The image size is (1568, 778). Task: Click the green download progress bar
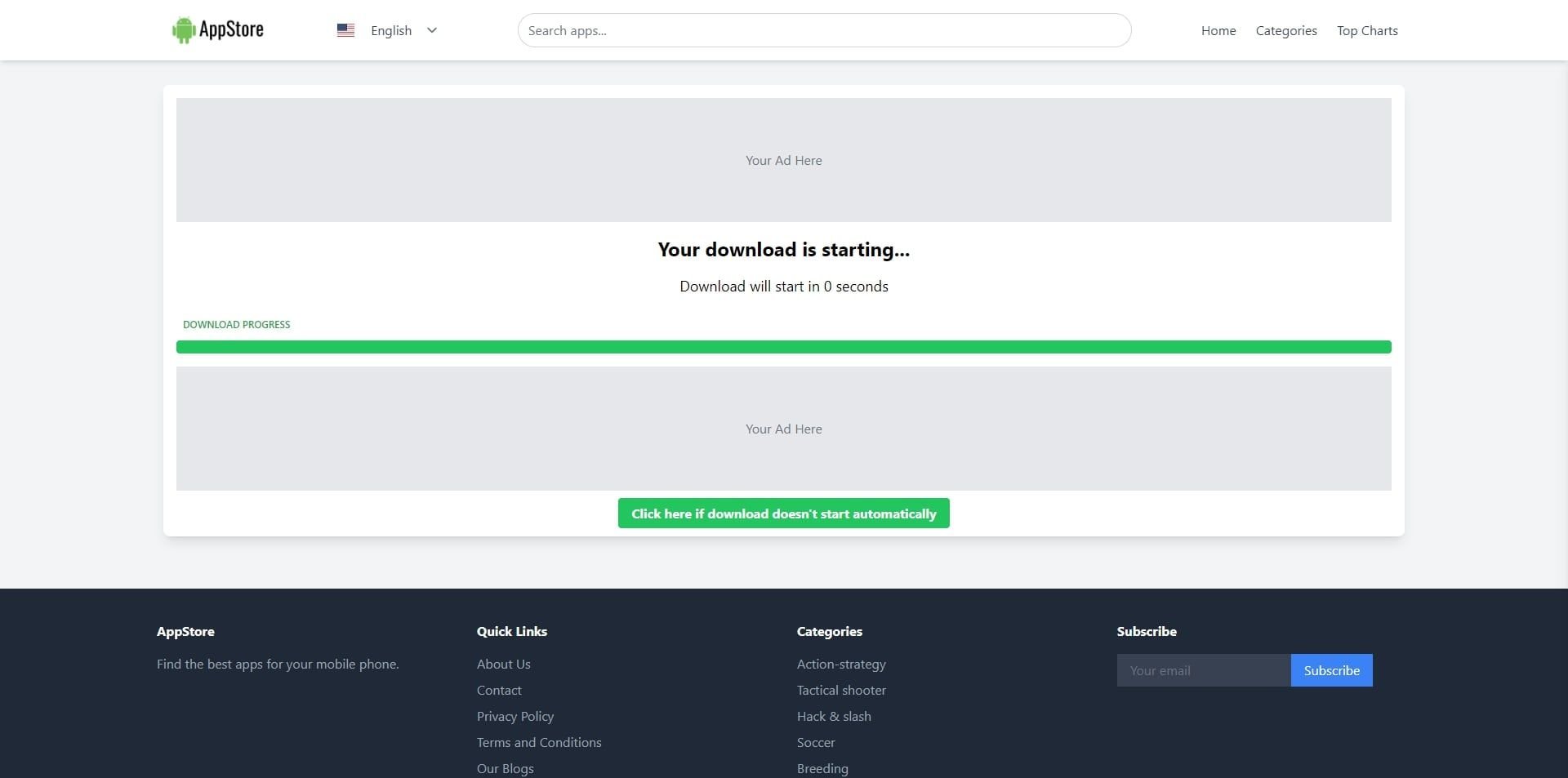point(783,347)
